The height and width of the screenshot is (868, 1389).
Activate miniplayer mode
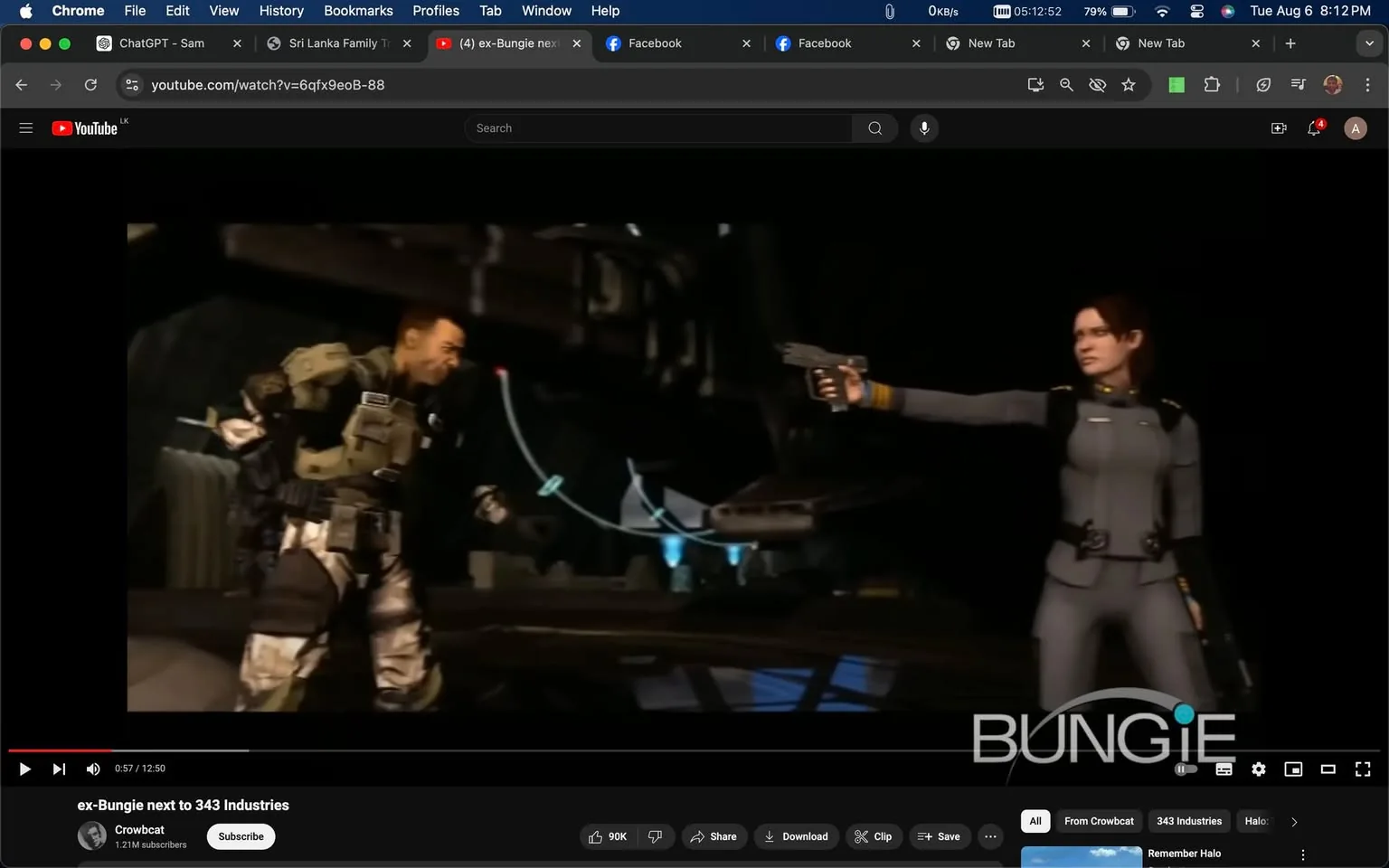pos(1292,769)
